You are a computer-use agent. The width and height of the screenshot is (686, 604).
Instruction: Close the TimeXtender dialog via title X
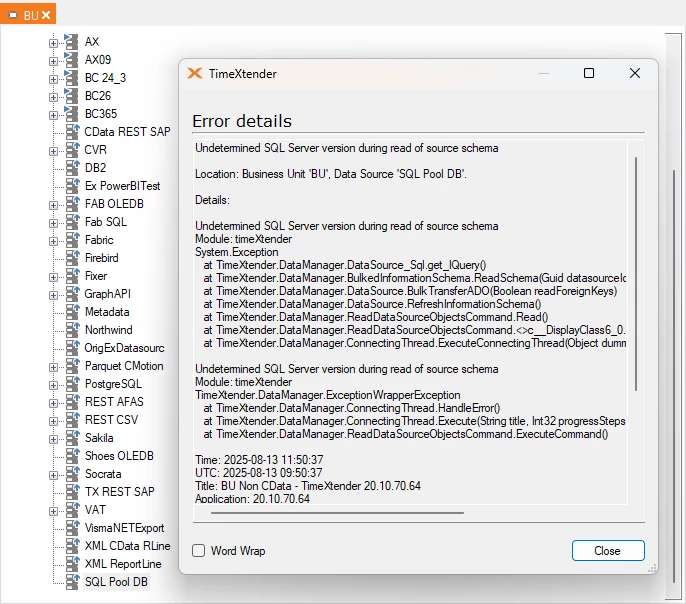point(635,73)
